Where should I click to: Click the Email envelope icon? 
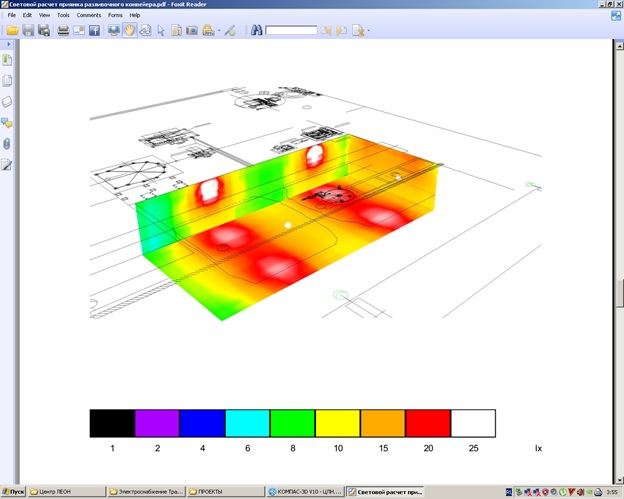(x=79, y=30)
